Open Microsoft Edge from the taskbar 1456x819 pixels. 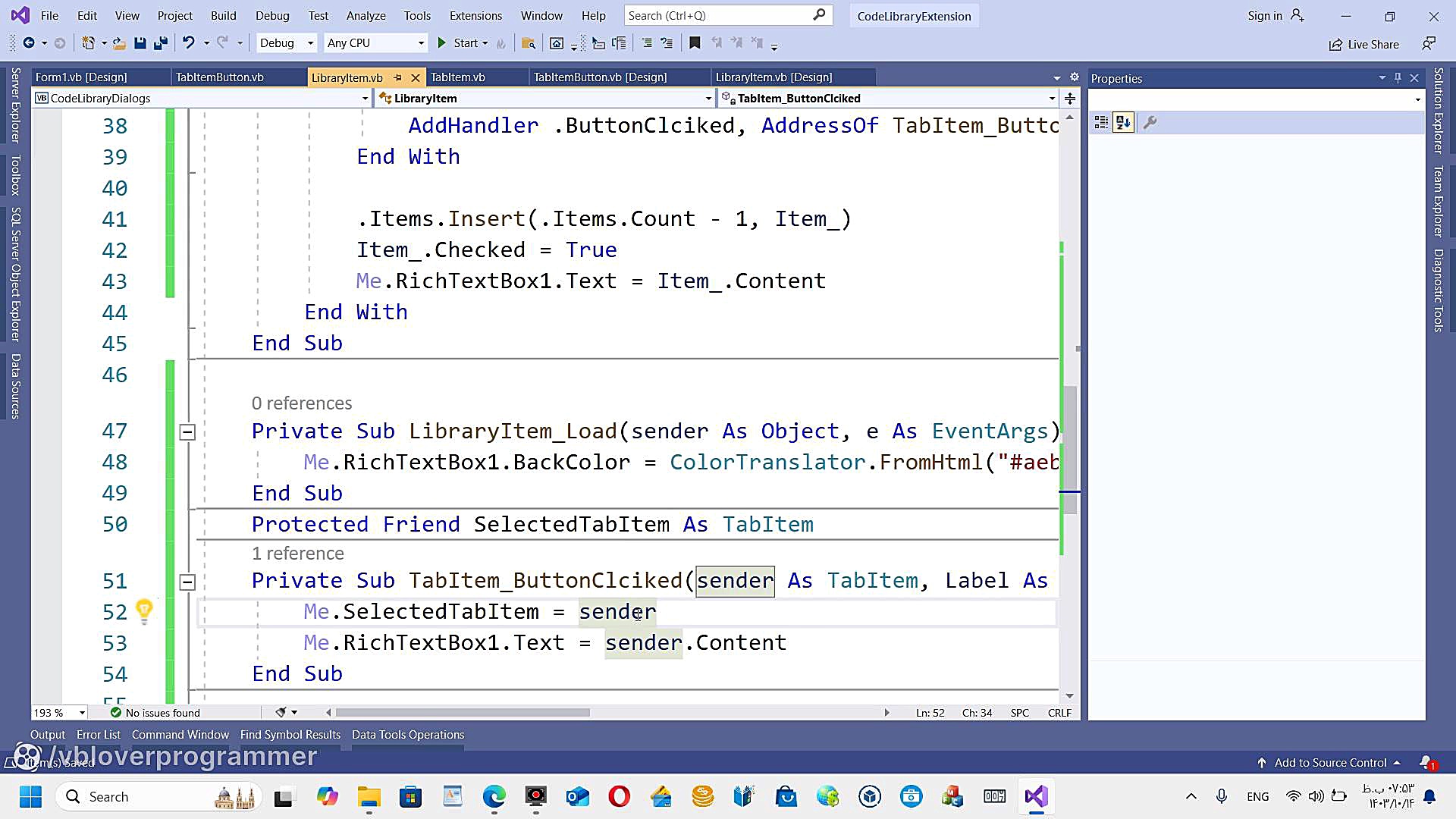tap(494, 796)
